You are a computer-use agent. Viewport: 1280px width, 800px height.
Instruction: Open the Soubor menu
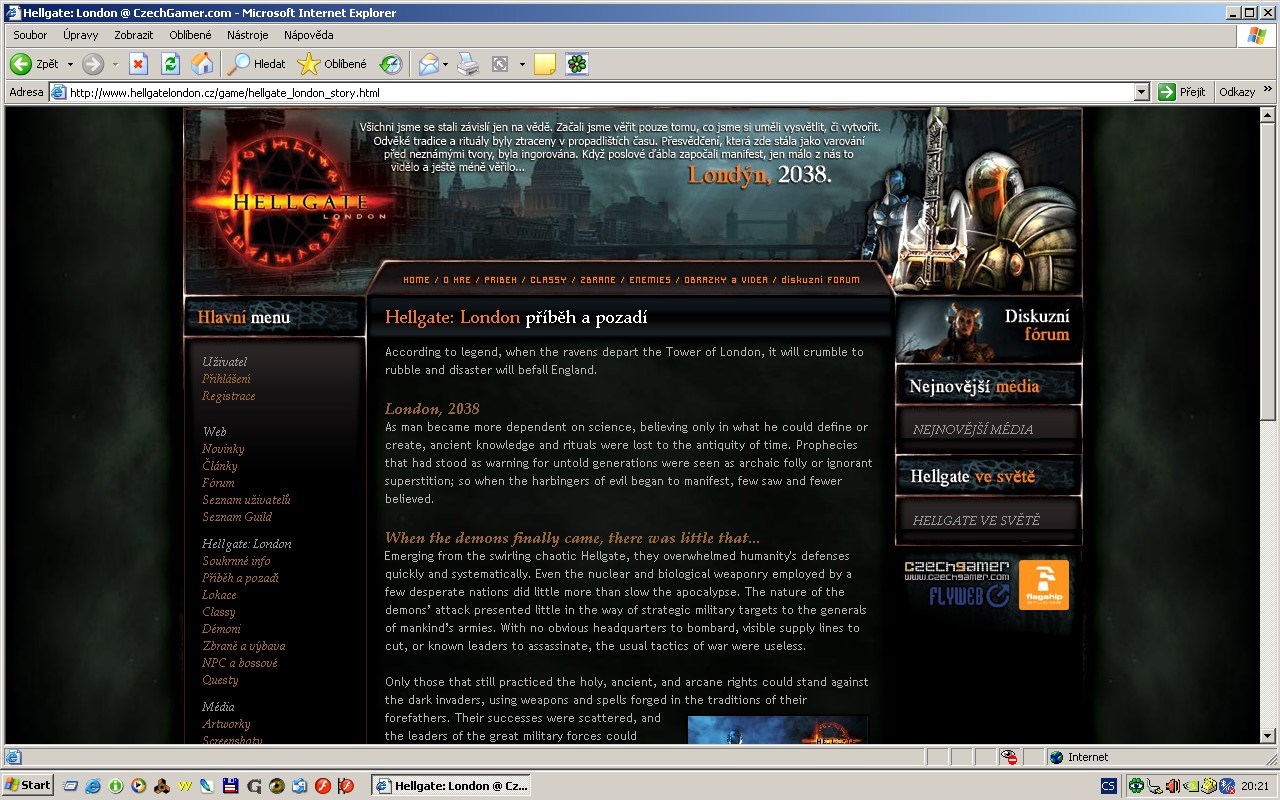(30, 35)
